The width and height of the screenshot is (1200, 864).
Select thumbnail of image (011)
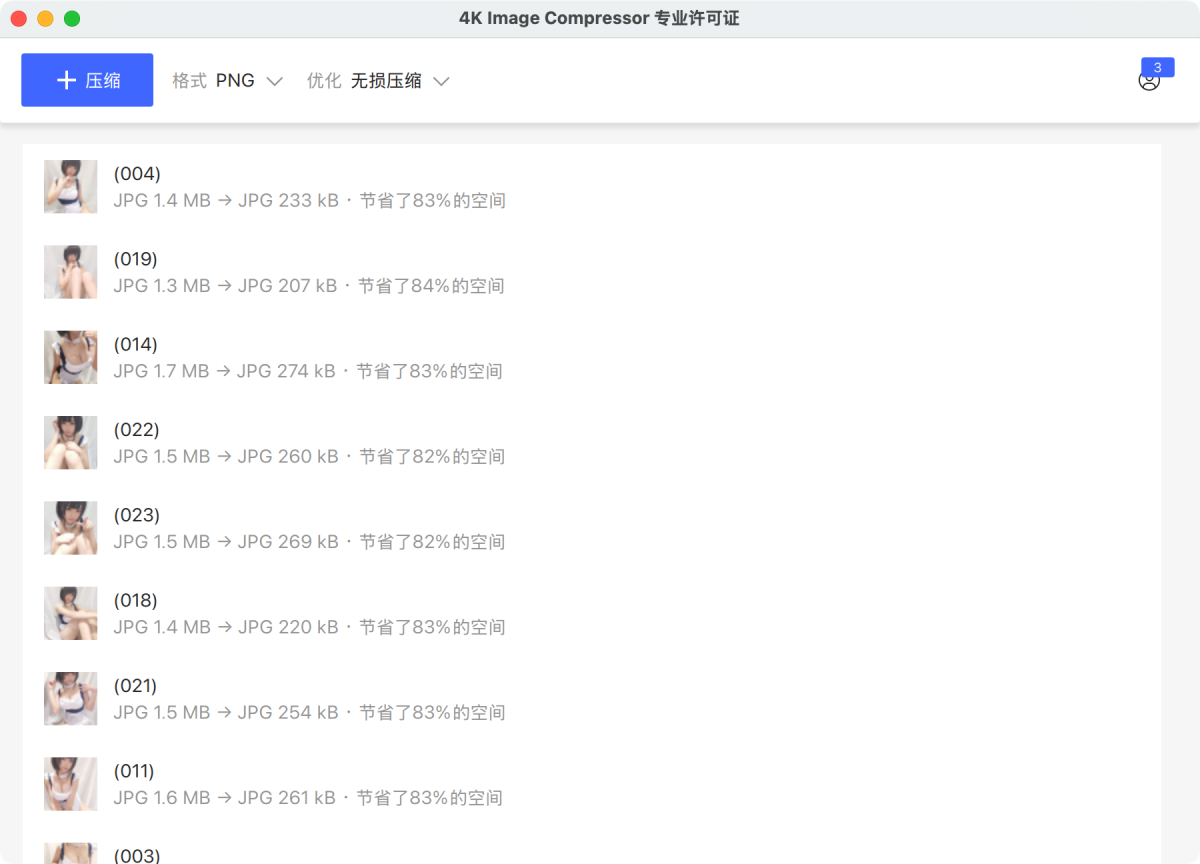click(70, 784)
